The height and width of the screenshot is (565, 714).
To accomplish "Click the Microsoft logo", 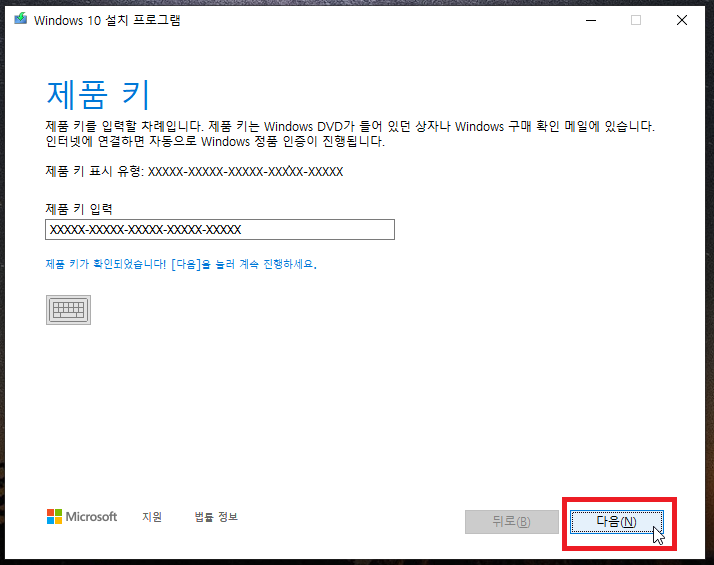I will tap(82, 516).
